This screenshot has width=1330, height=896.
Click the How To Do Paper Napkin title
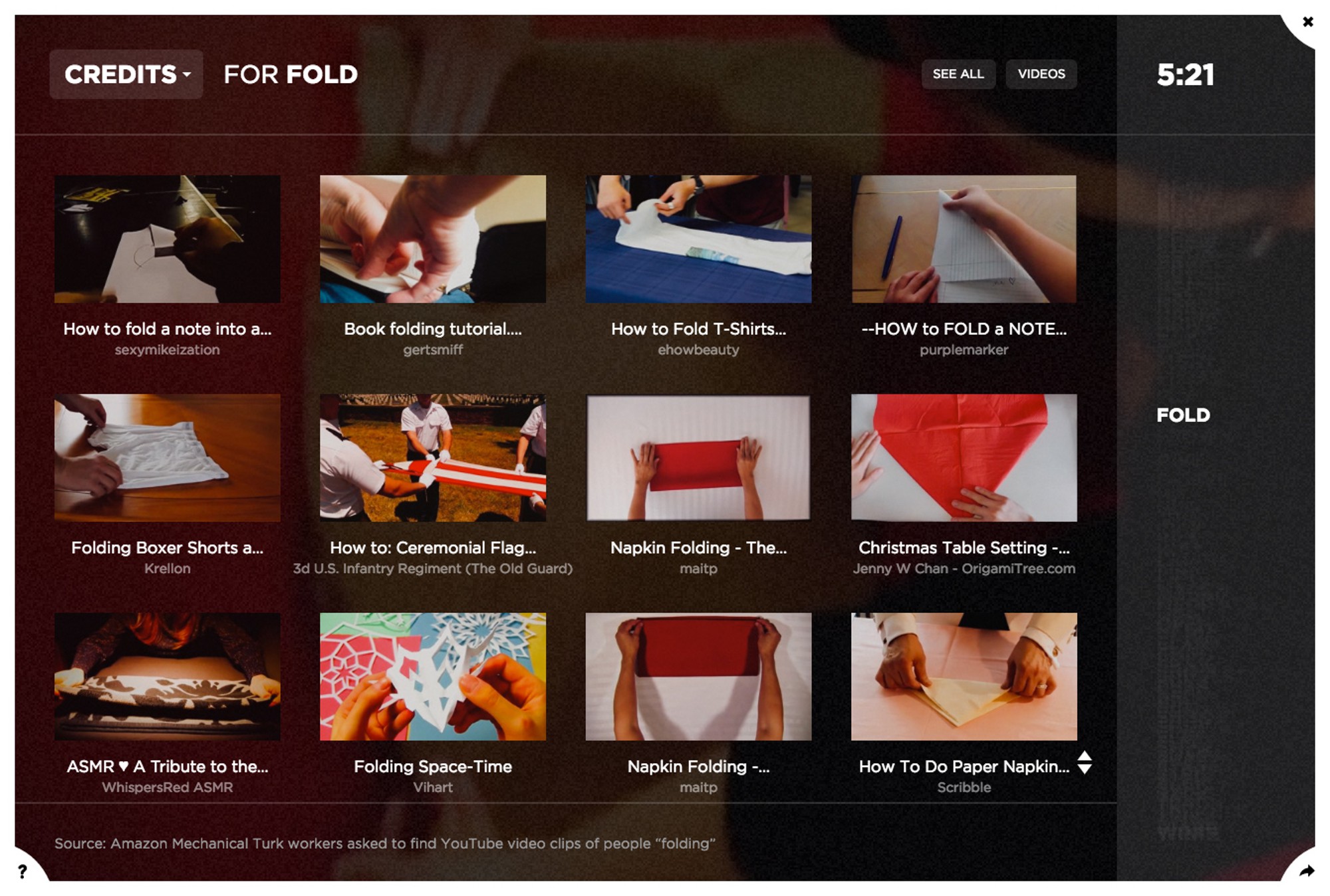964,766
